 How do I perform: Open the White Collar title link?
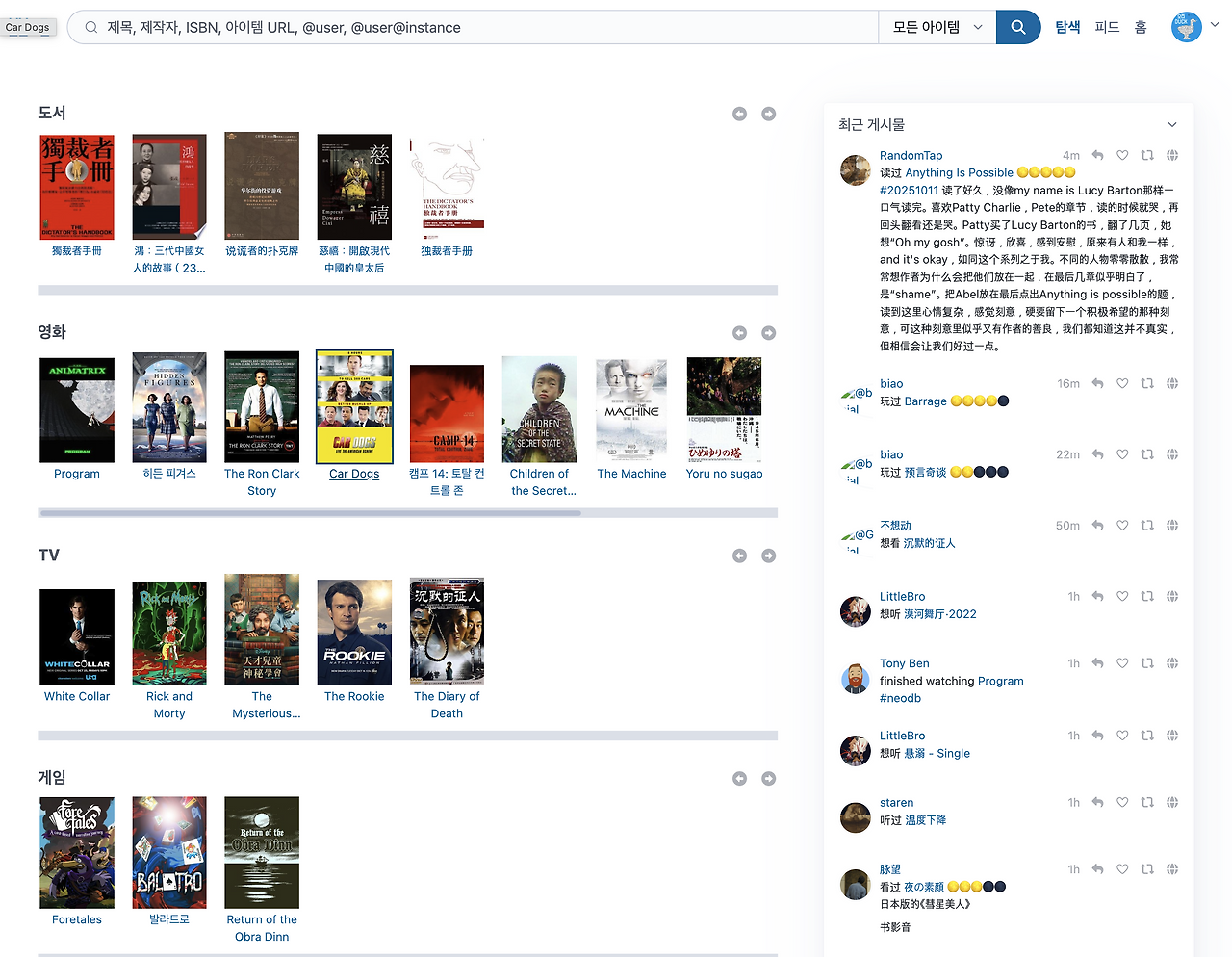(77, 696)
